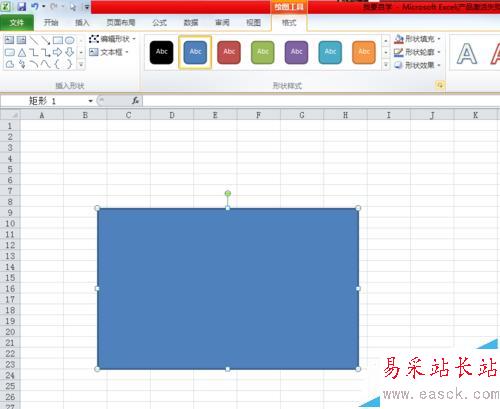Click the Redo icon in quick access toolbar

tap(54, 6)
